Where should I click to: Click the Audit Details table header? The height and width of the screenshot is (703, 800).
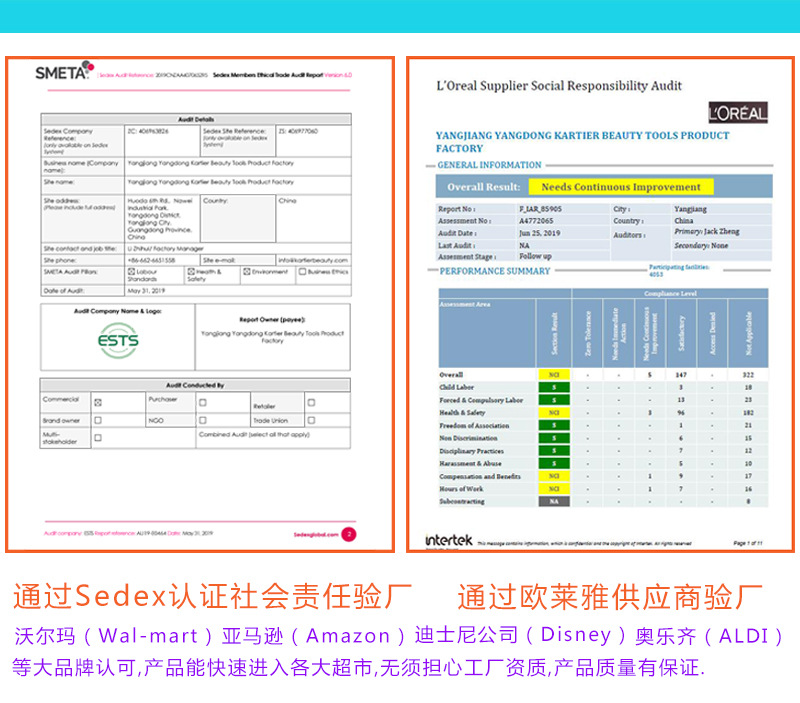coord(196,119)
